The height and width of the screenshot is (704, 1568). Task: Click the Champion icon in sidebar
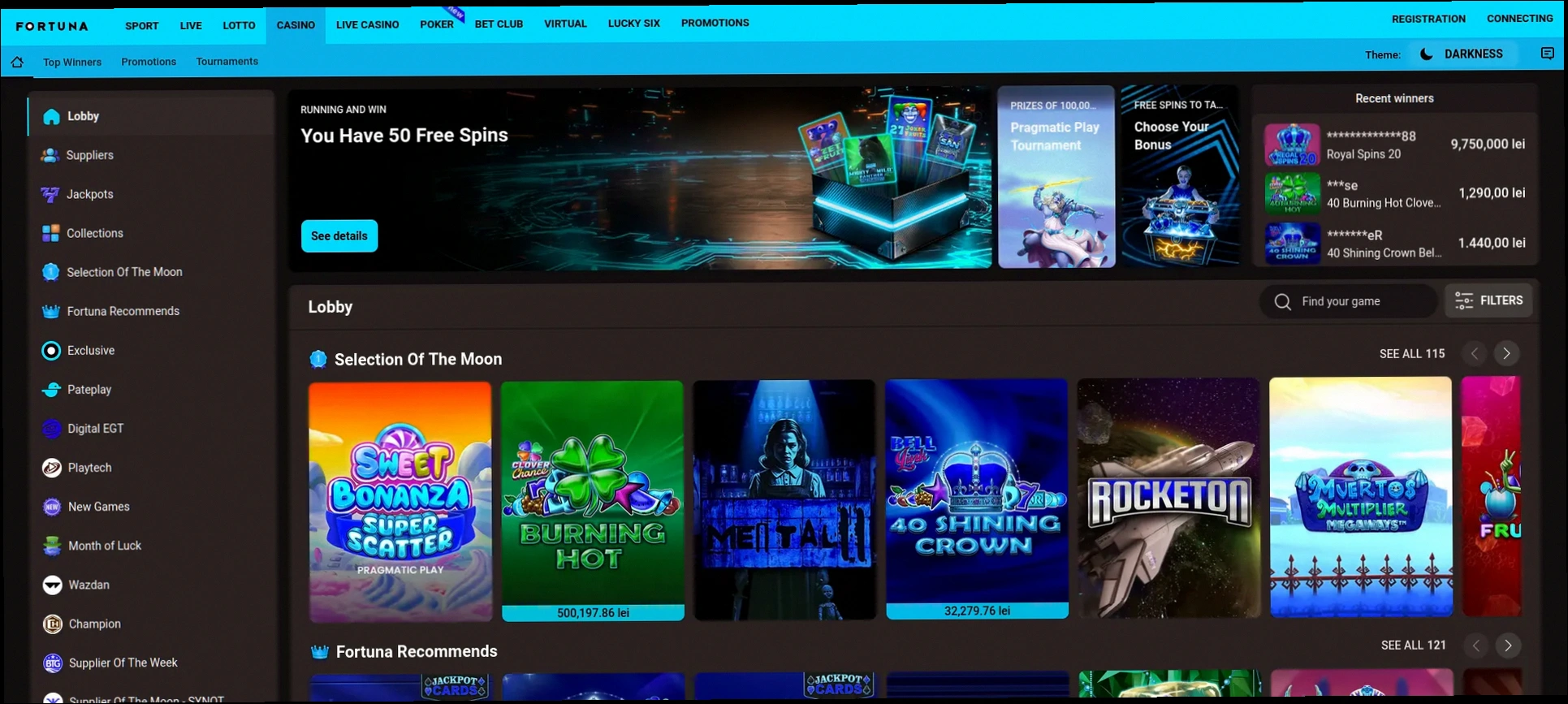[52, 624]
